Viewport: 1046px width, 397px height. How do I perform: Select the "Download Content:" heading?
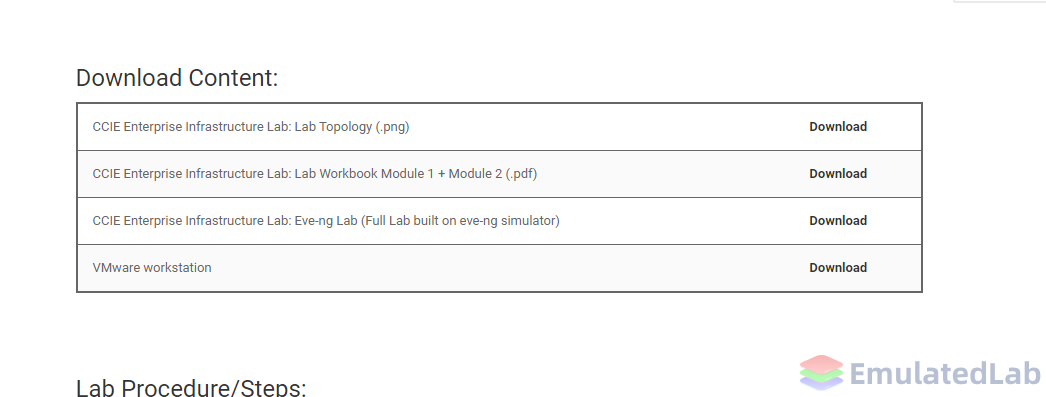click(177, 78)
